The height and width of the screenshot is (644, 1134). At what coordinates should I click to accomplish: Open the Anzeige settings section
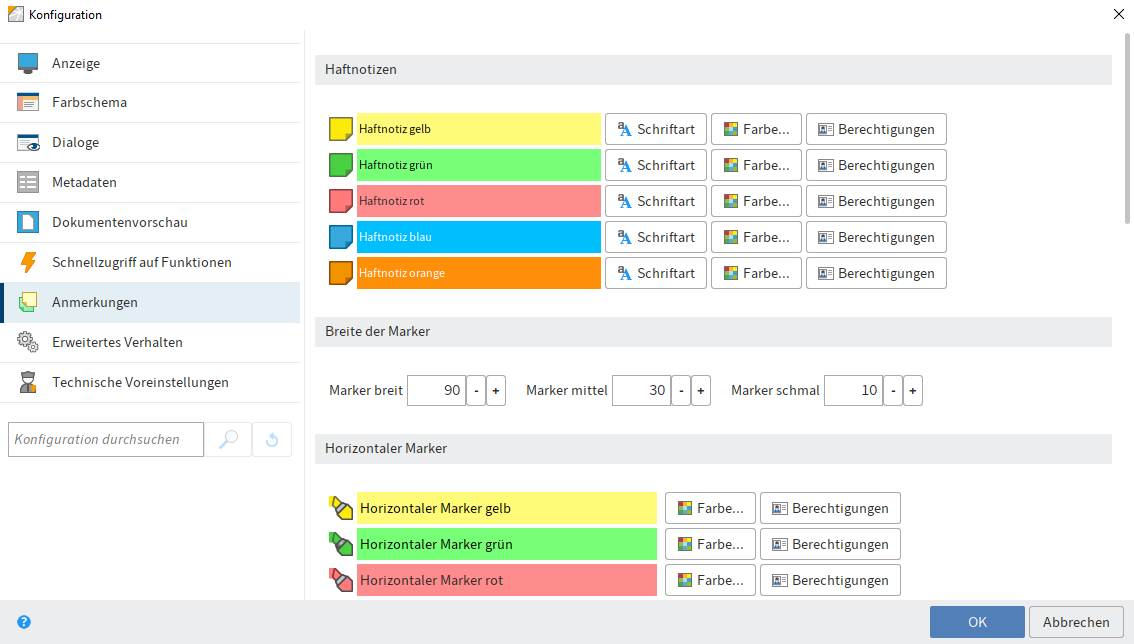150,63
